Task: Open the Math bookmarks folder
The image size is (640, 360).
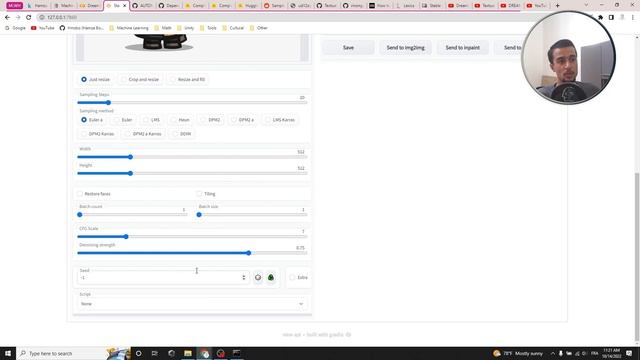Action: (x=163, y=28)
